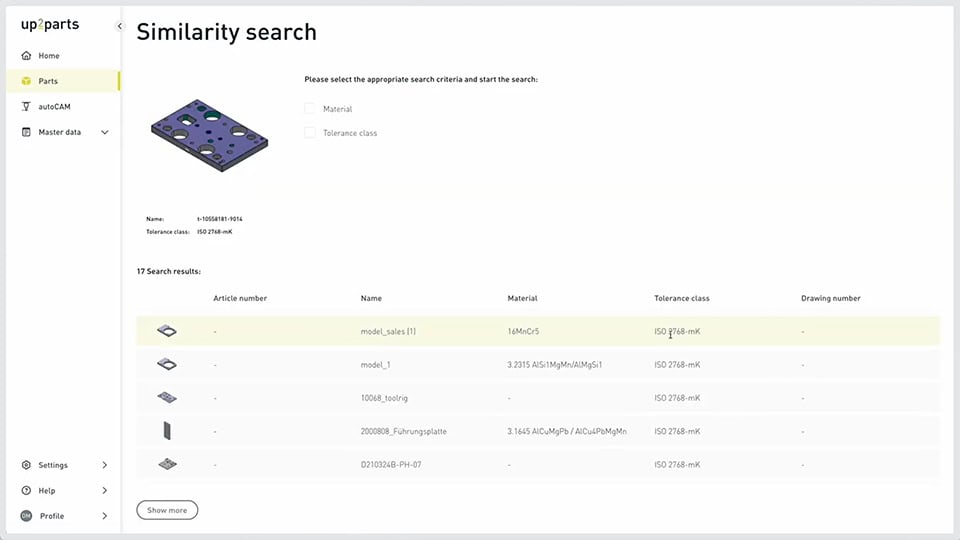Screen dimensions: 960x540
Task: Select the name 10068_toolrig
Action: pyautogui.click(x=384, y=398)
